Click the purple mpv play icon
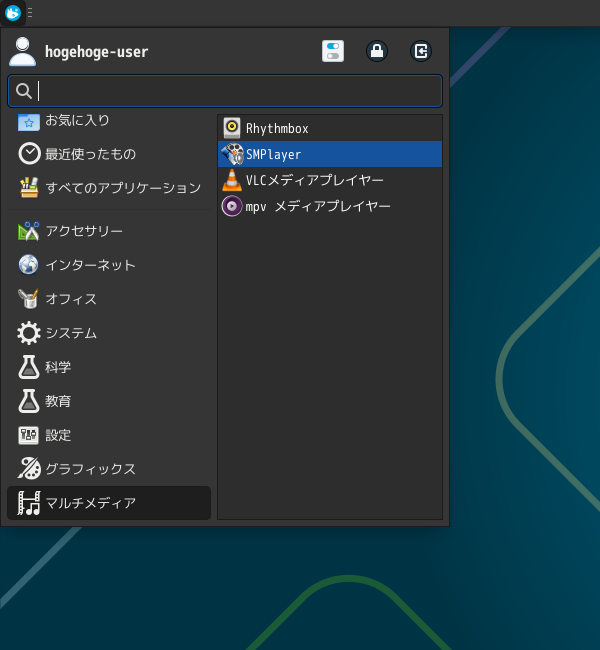Image resolution: width=600 pixels, height=650 pixels. [x=232, y=206]
